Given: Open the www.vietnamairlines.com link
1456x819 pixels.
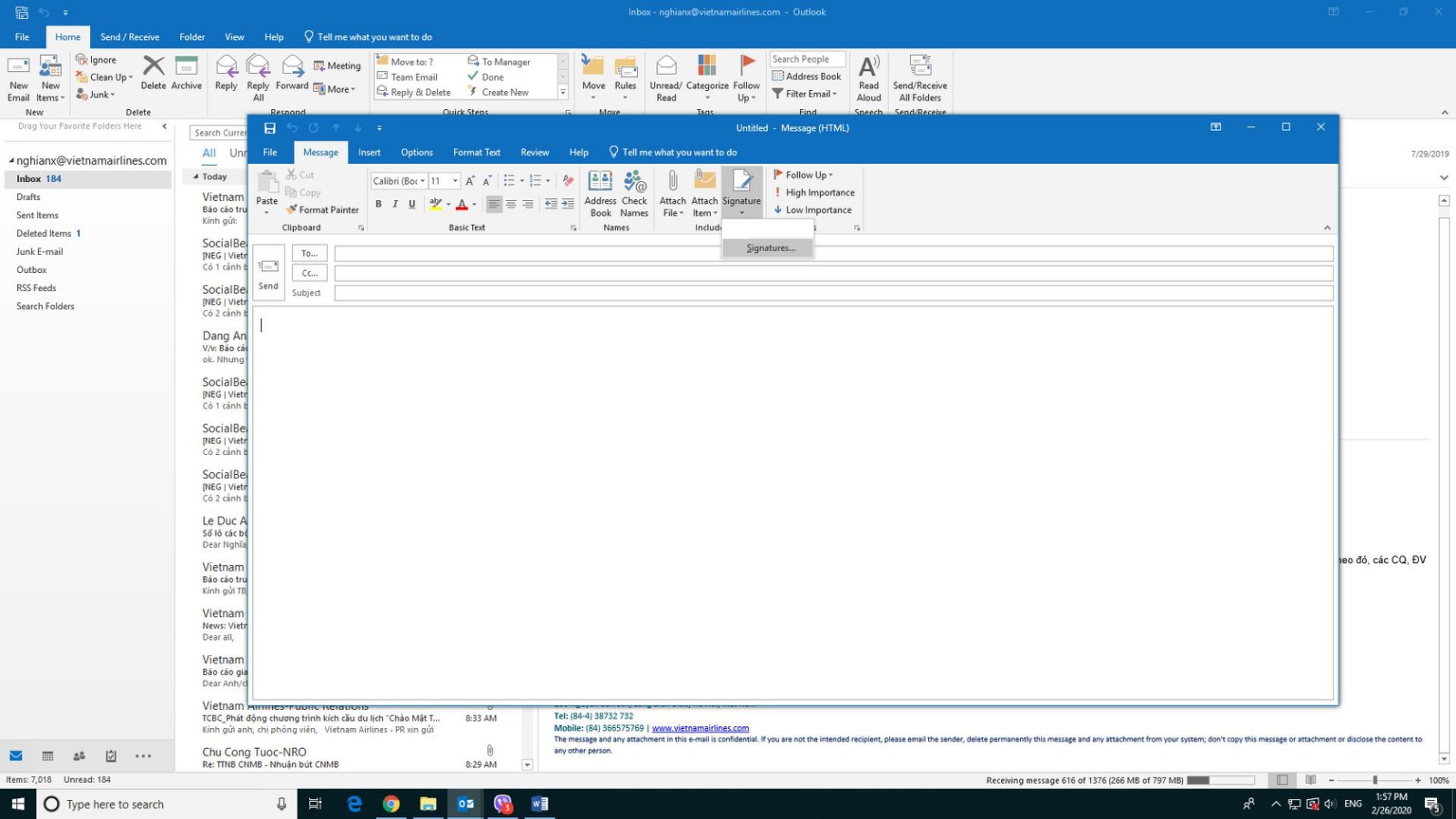Looking at the screenshot, I should 701,728.
